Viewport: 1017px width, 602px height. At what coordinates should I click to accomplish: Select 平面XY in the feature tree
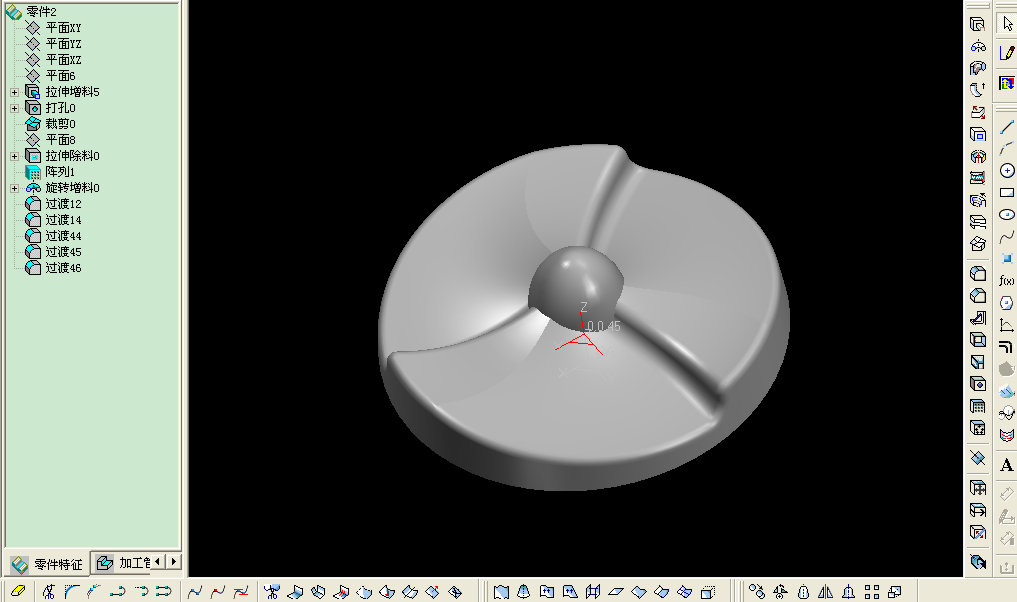click(x=63, y=28)
